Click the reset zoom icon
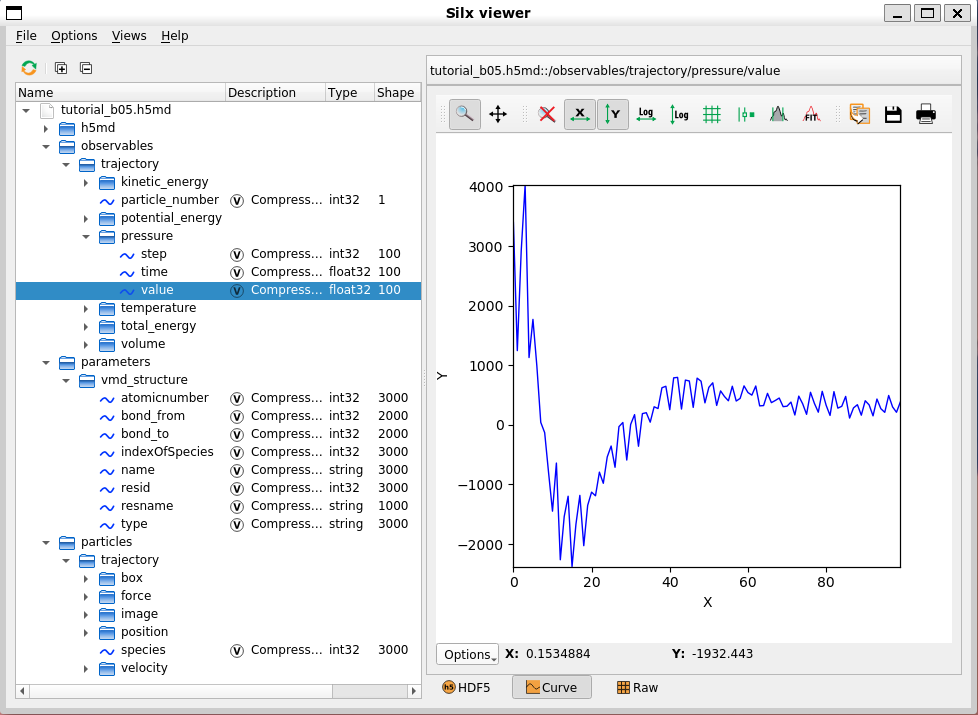This screenshot has width=978, height=715. coord(547,115)
